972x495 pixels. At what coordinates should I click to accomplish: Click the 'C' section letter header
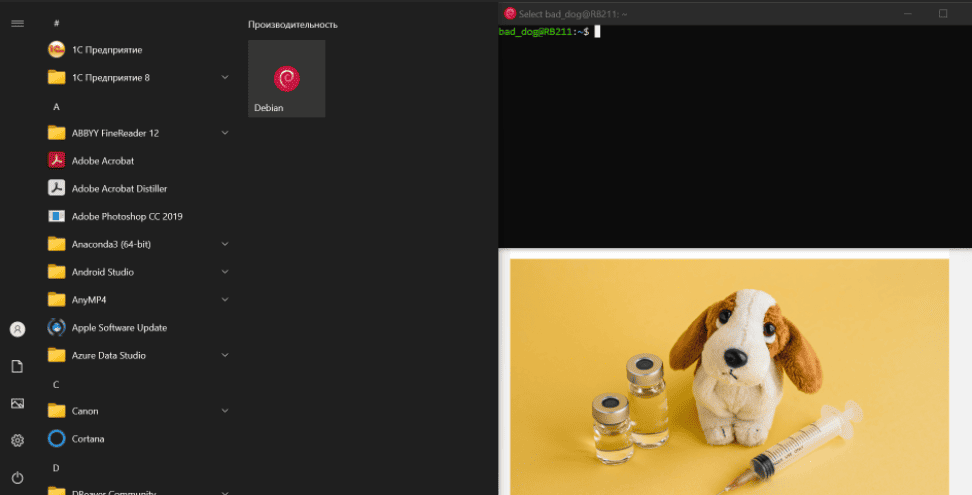56,385
